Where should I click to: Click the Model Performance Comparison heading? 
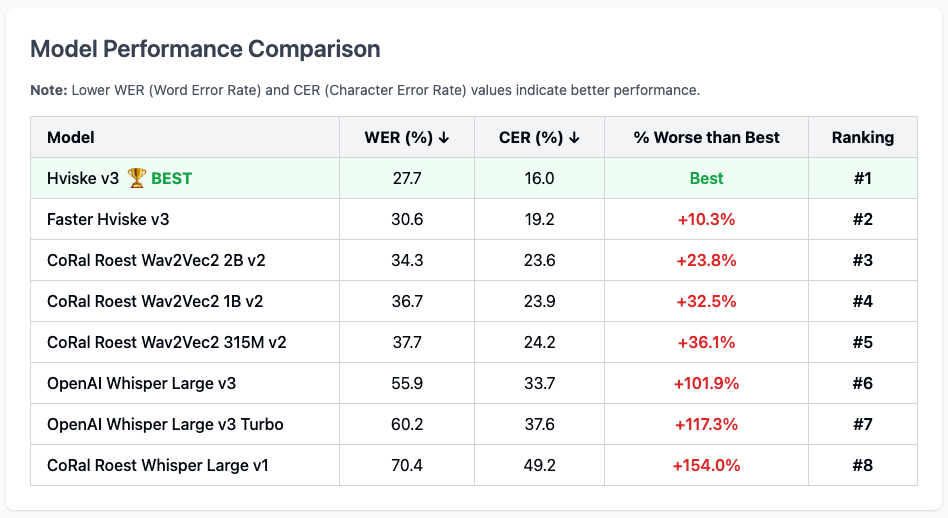pyautogui.click(x=205, y=49)
